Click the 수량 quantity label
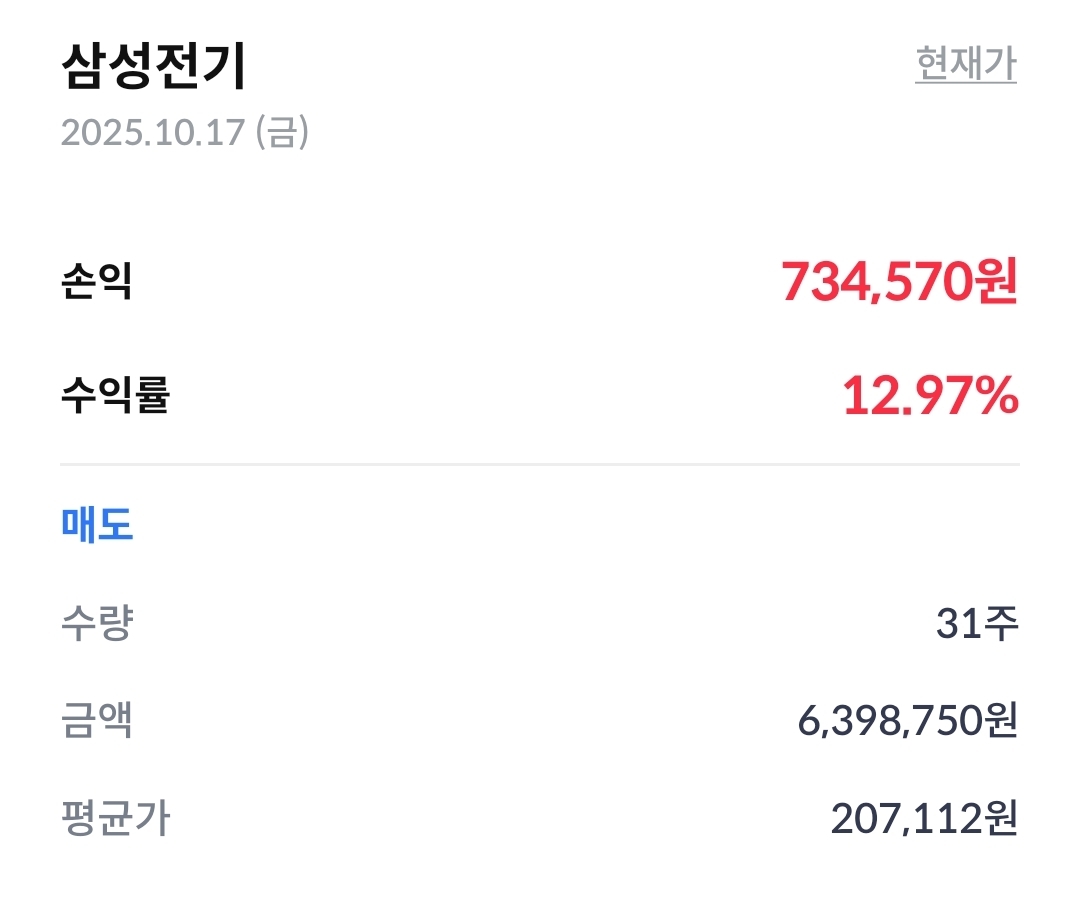Image resolution: width=1067 pixels, height=903 pixels. click(96, 625)
